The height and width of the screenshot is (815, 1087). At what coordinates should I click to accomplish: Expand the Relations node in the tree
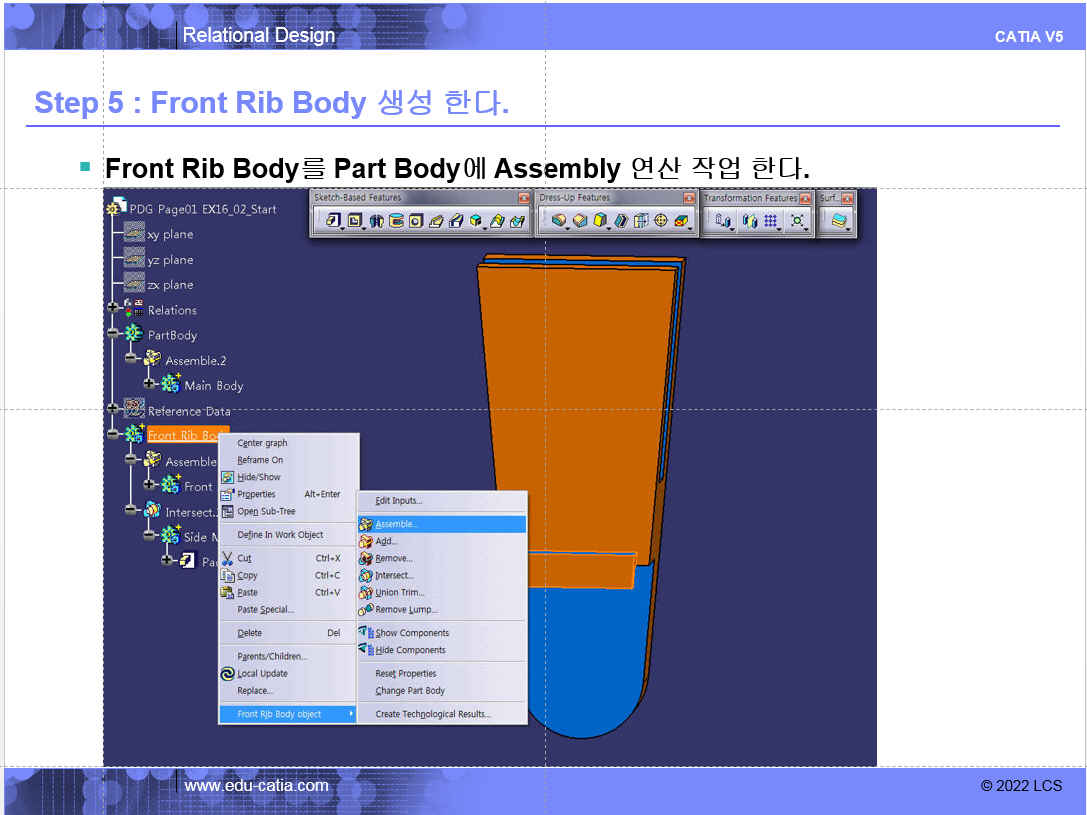[x=113, y=310]
